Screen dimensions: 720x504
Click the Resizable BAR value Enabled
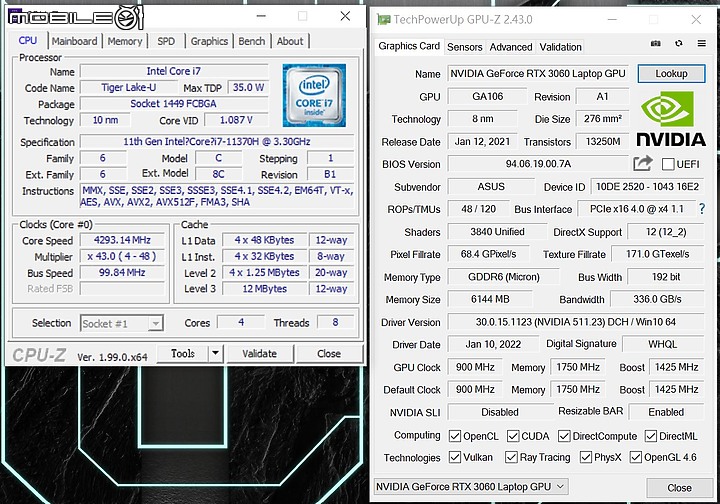tap(666, 412)
